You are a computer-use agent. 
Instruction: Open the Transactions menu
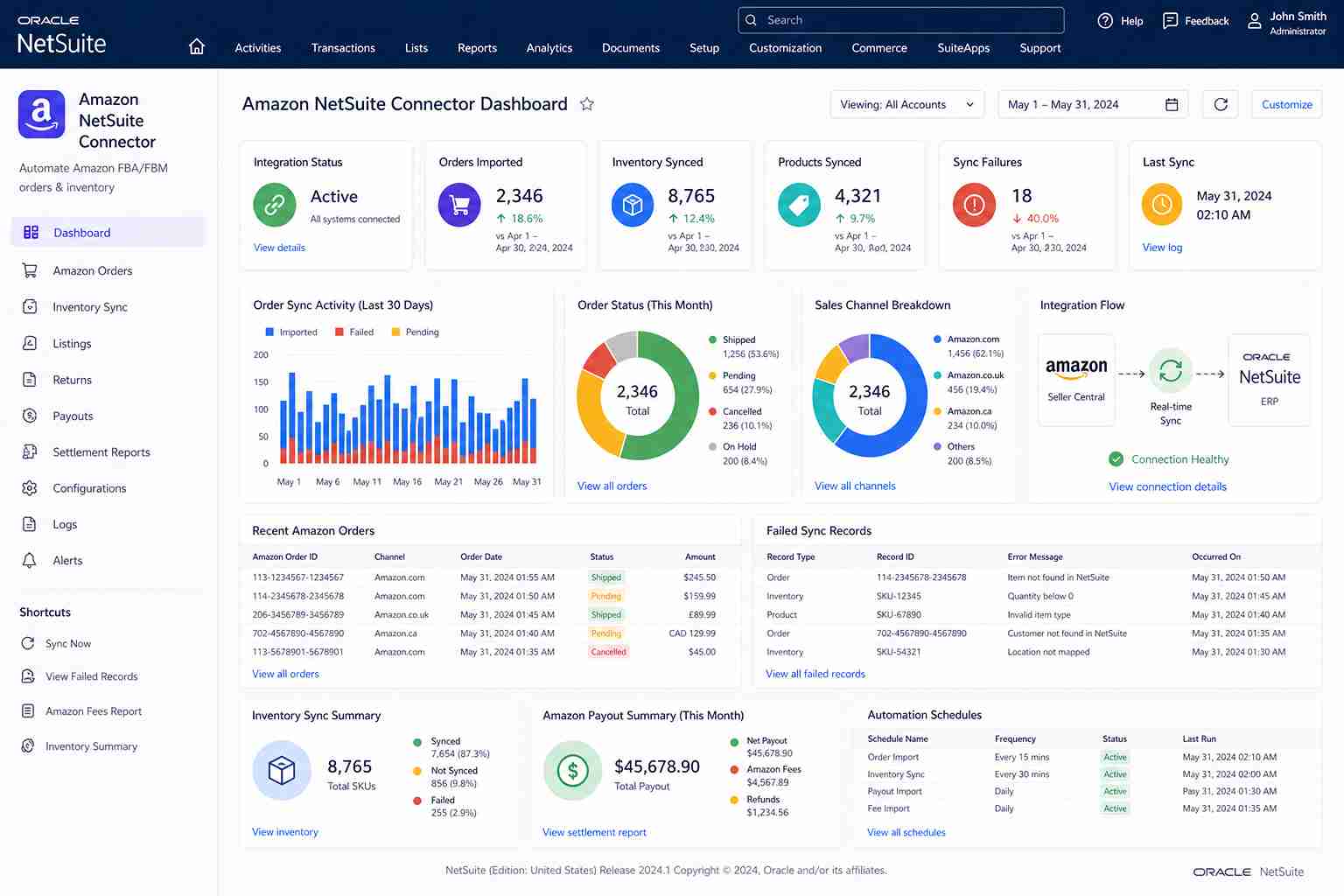pyautogui.click(x=343, y=48)
